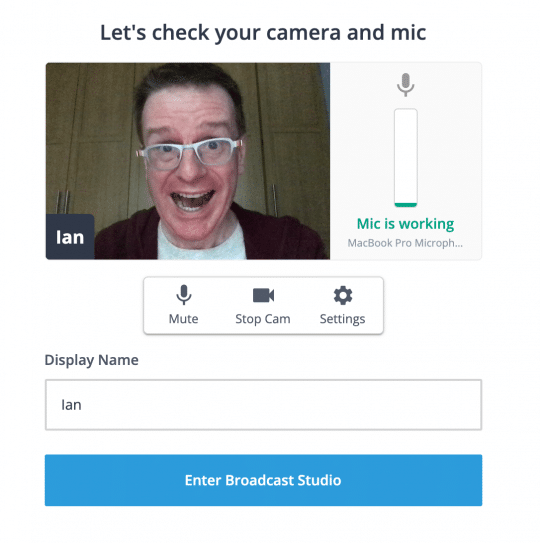Open Settings via the gear icon
Image resolution: width=540 pixels, height=543 pixels.
tap(343, 295)
